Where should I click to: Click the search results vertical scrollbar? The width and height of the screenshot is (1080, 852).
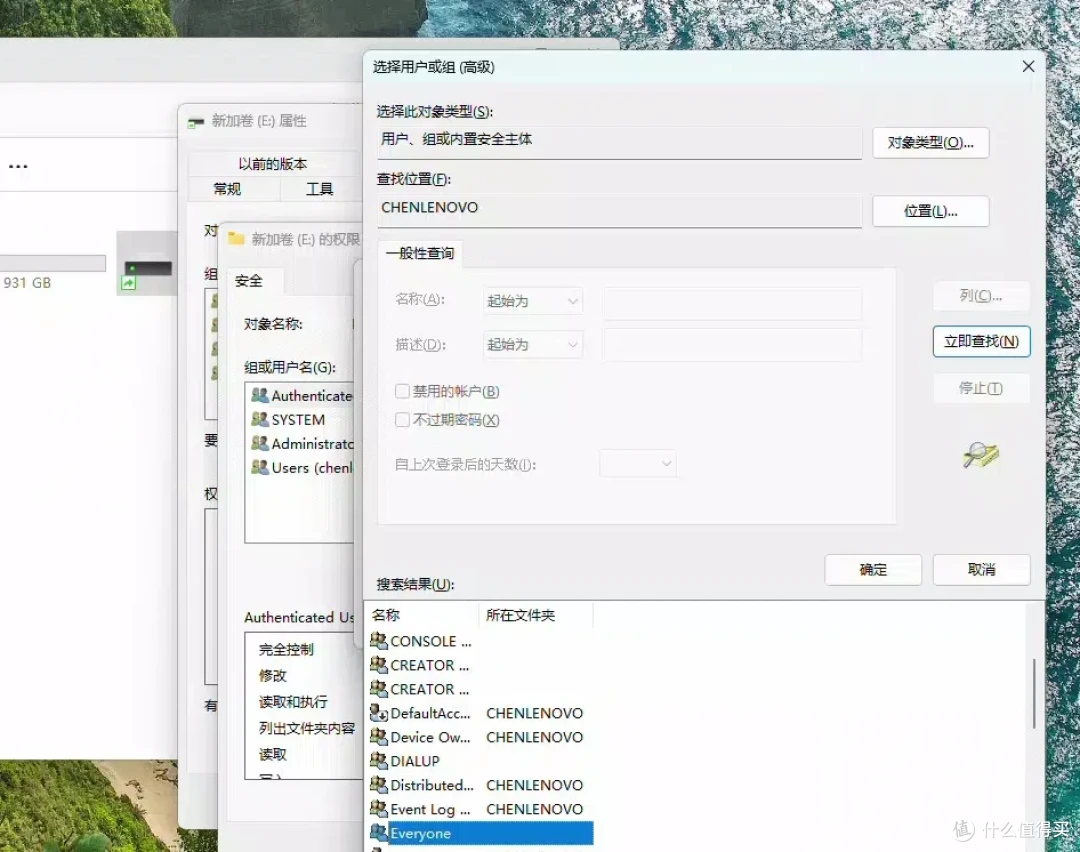coord(1033,694)
